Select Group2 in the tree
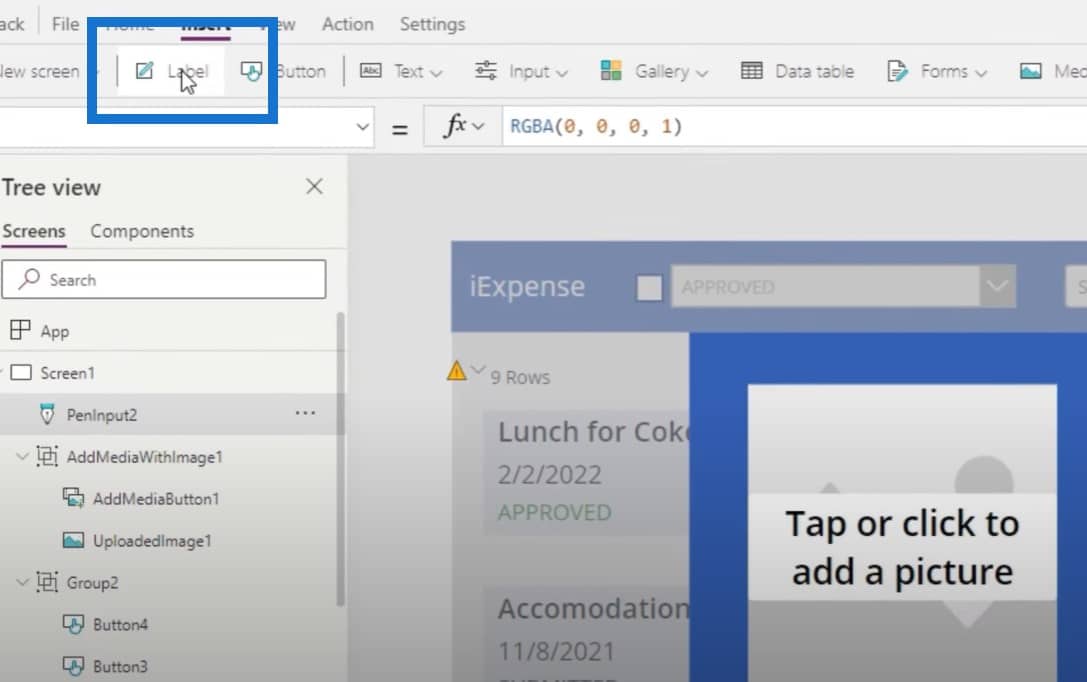1087x682 pixels. pos(92,583)
